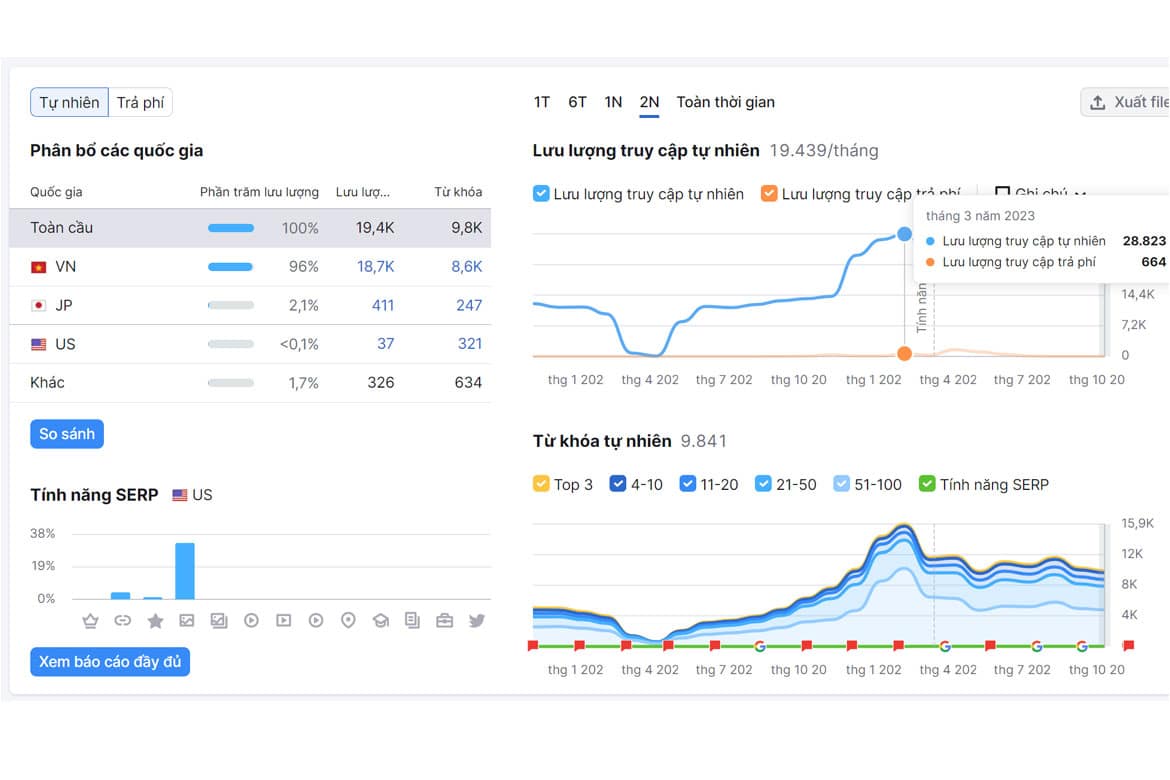The width and height of the screenshot is (1170, 780).
Task: Click the US flag beside Tính năng SERP heading
Action: (x=180, y=495)
